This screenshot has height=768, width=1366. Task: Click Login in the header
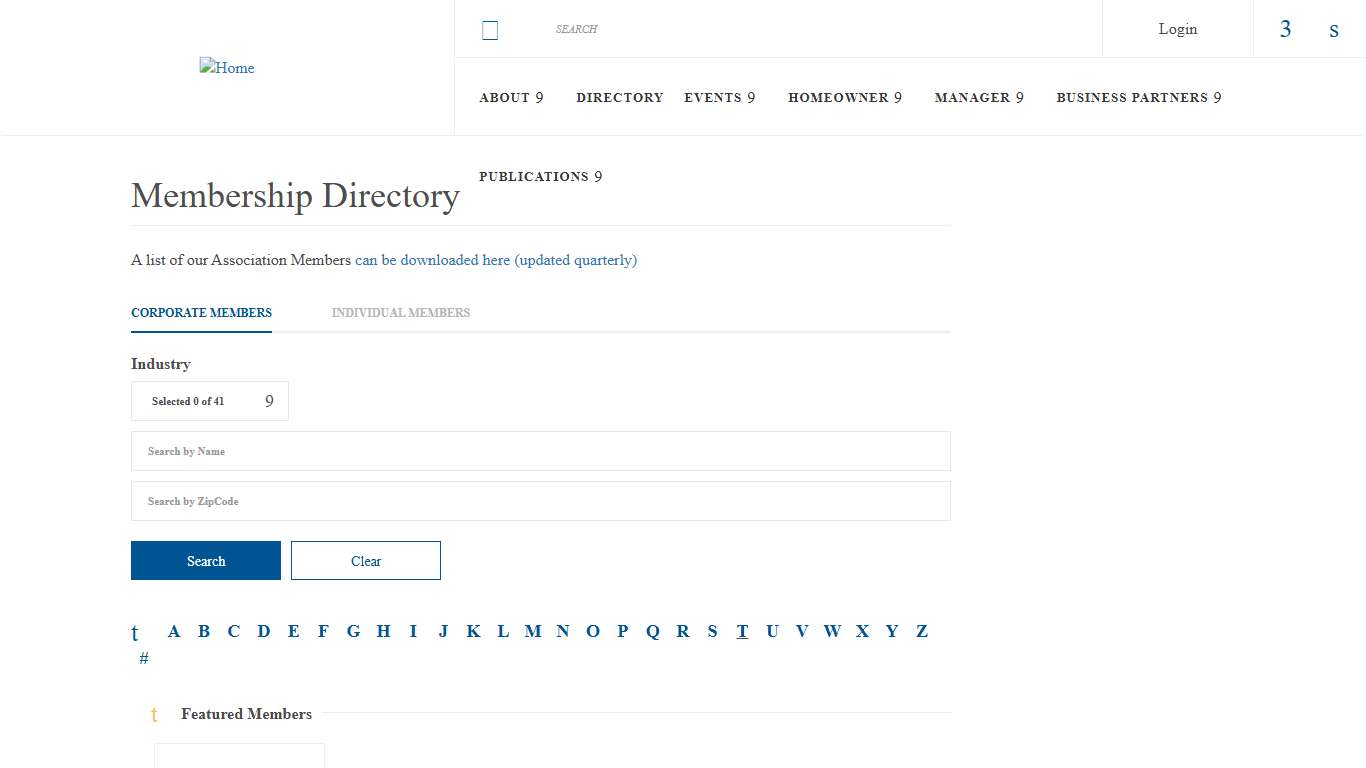1177,29
